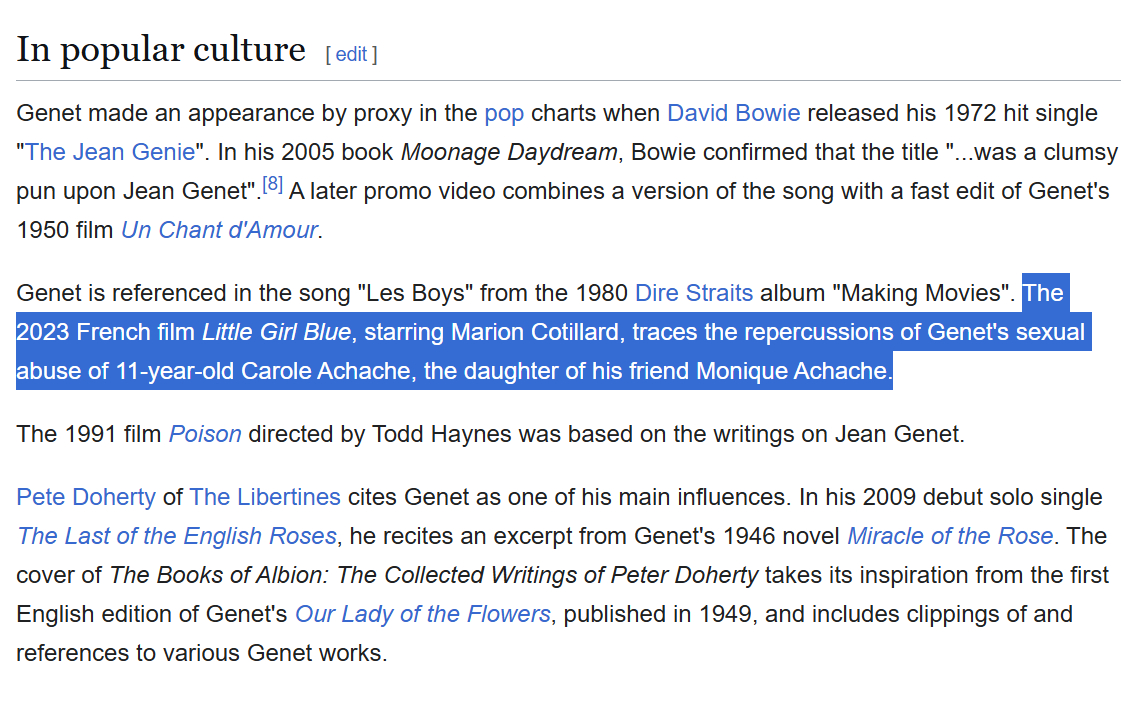Open The Libertines link

click(x=265, y=497)
